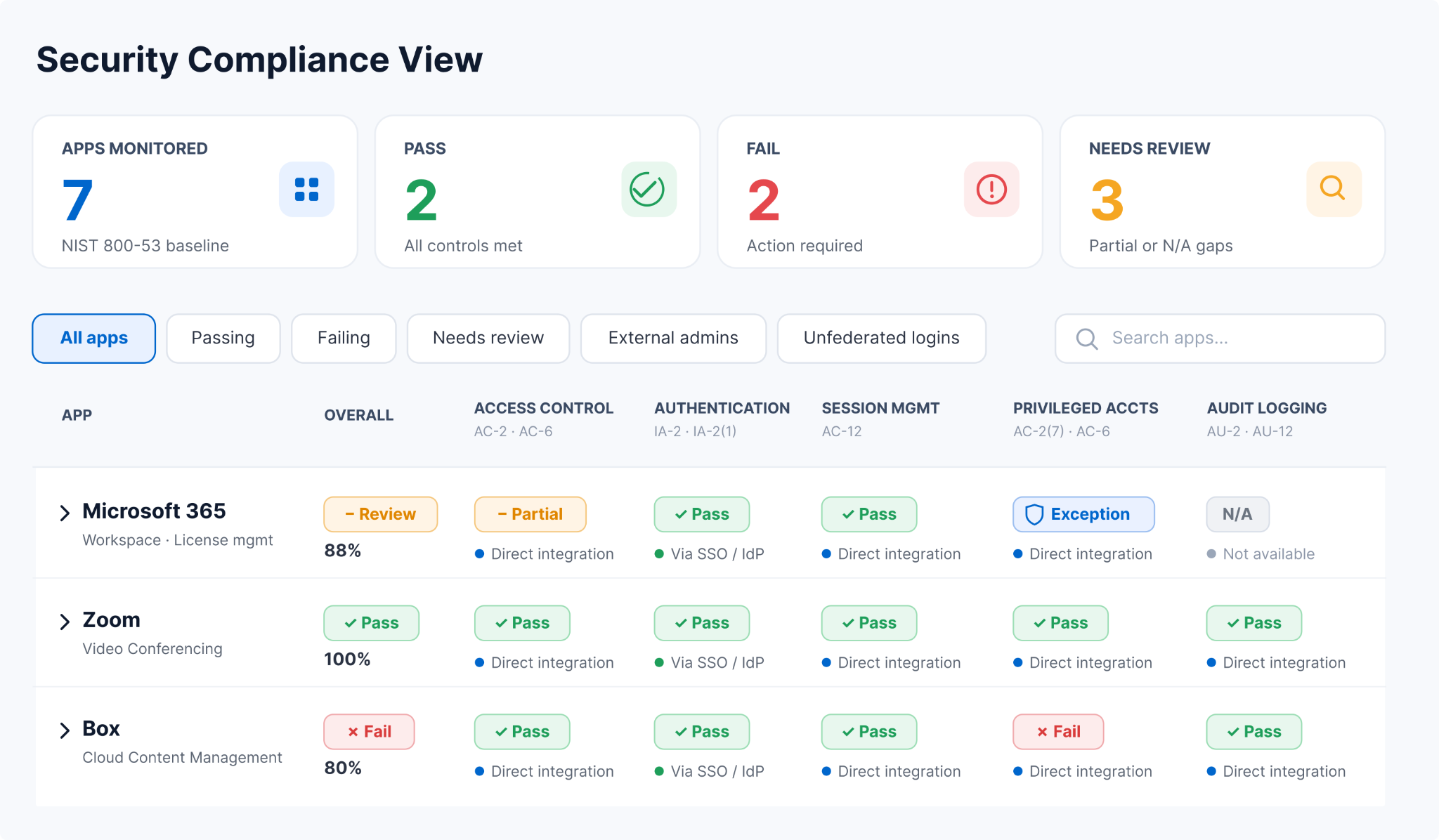Click 'Video Conferencing' subtitle under Zoom
Viewport: 1439px width, 840px height.
point(152,649)
